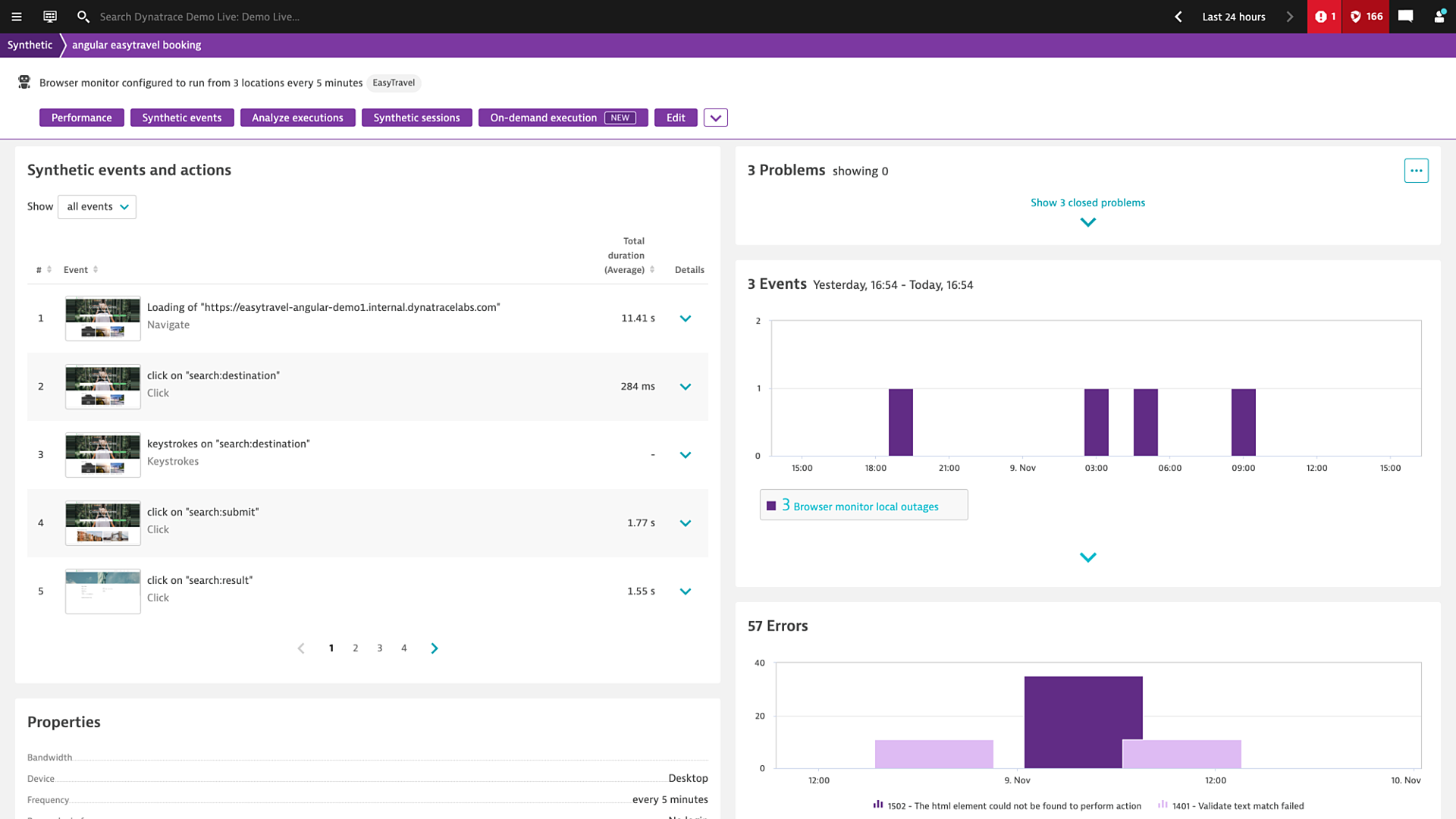Select the Performance tab
The image size is (1456, 819).
tap(81, 117)
